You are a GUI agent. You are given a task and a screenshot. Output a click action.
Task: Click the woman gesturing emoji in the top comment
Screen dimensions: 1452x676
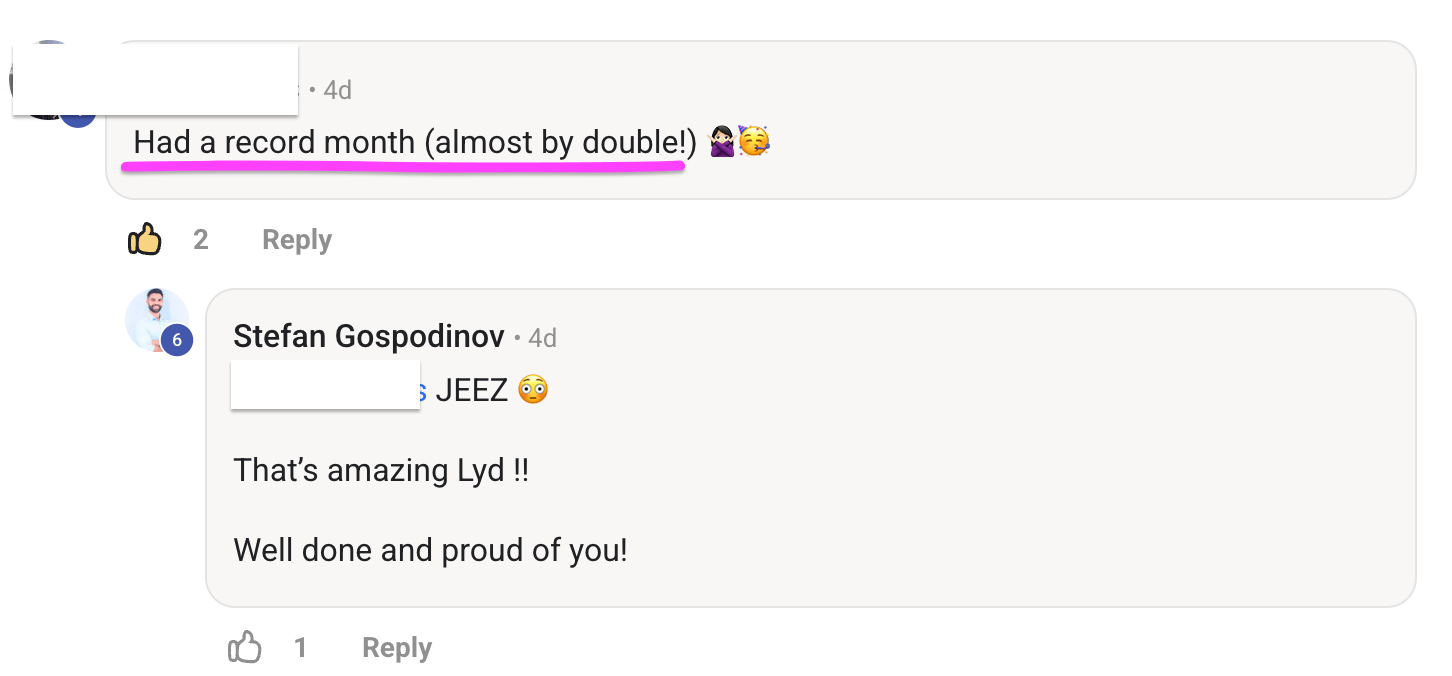(x=722, y=143)
